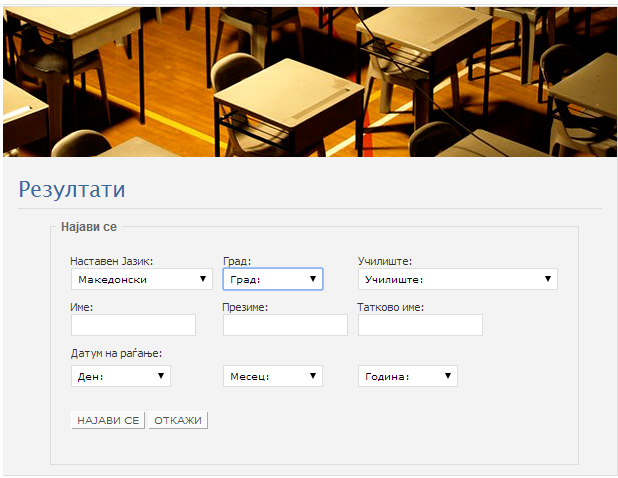Click into the Име text field
Viewport: 618px width, 478px height.
pos(133,325)
